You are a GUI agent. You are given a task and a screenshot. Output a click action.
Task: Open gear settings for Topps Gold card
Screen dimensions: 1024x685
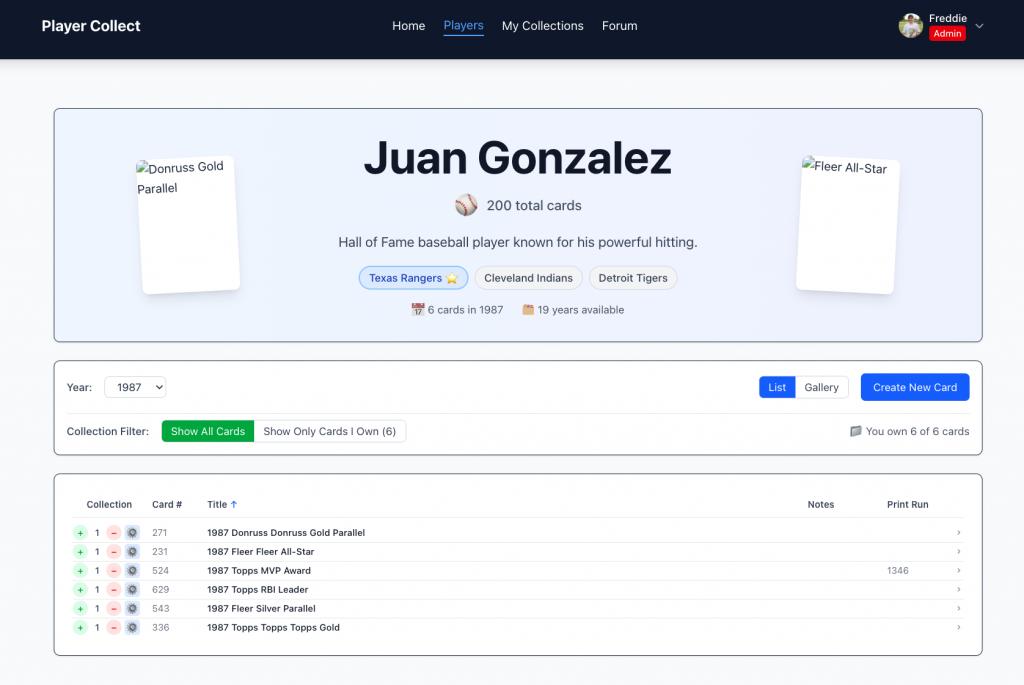[132, 628]
